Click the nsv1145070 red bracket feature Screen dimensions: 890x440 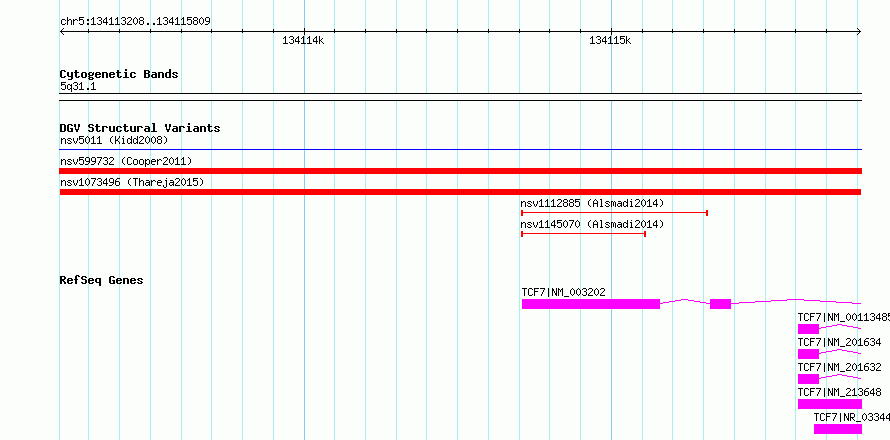[583, 234]
